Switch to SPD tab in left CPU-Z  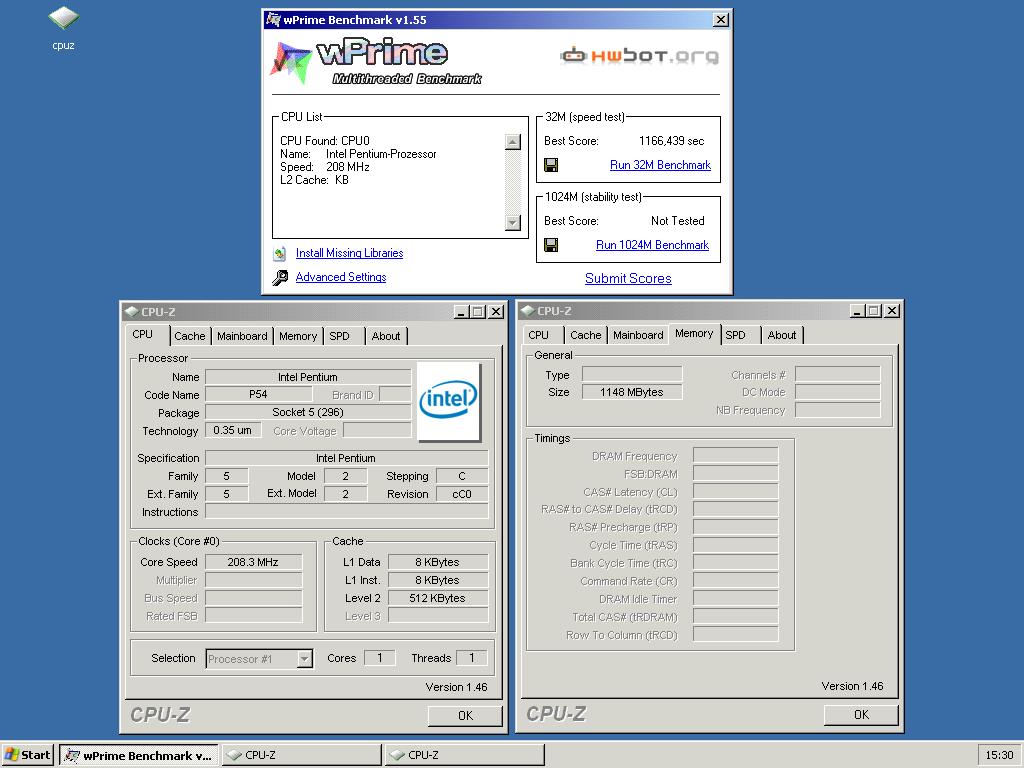340,336
